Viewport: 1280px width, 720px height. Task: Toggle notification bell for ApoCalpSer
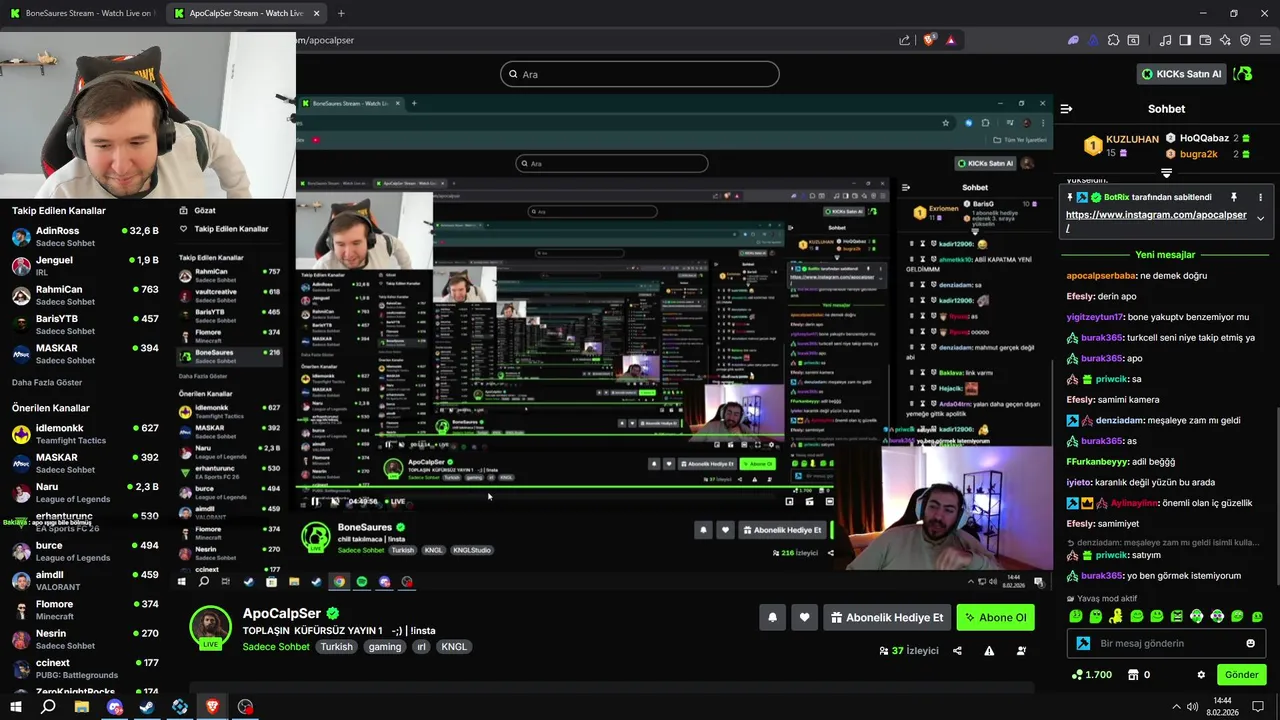(x=772, y=618)
